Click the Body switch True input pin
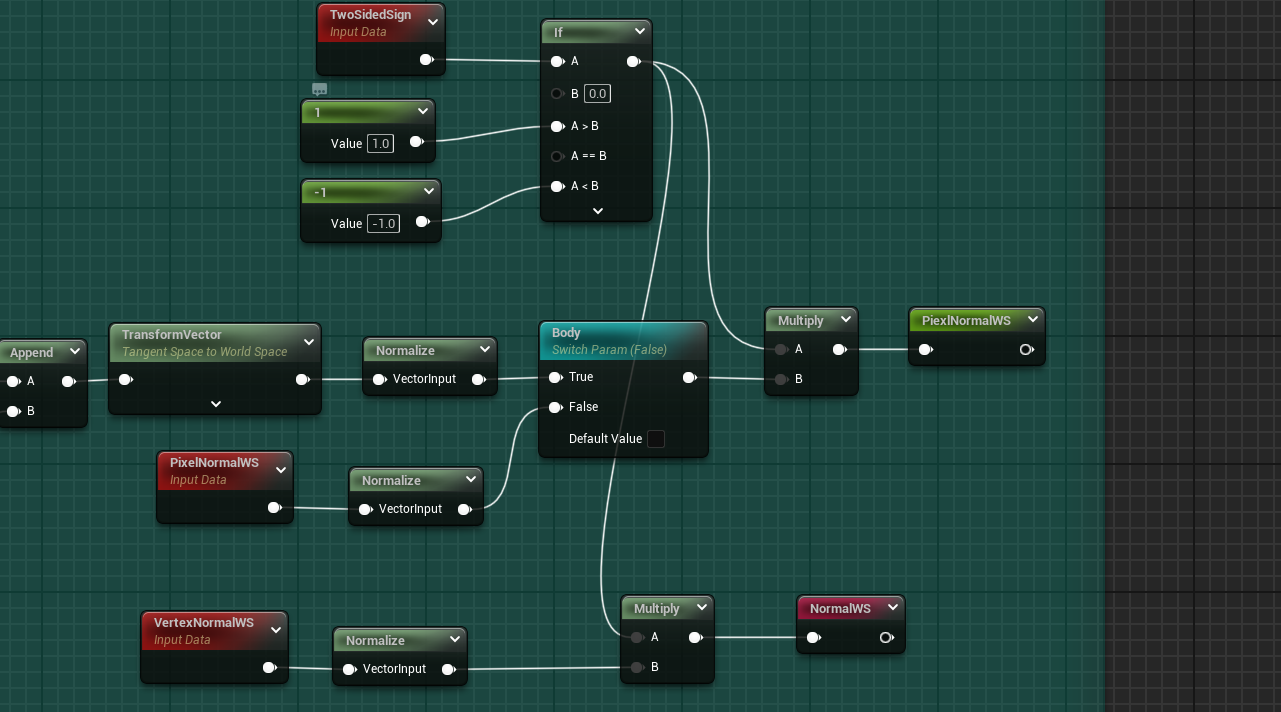The height and width of the screenshot is (712, 1281). pyautogui.click(x=555, y=377)
